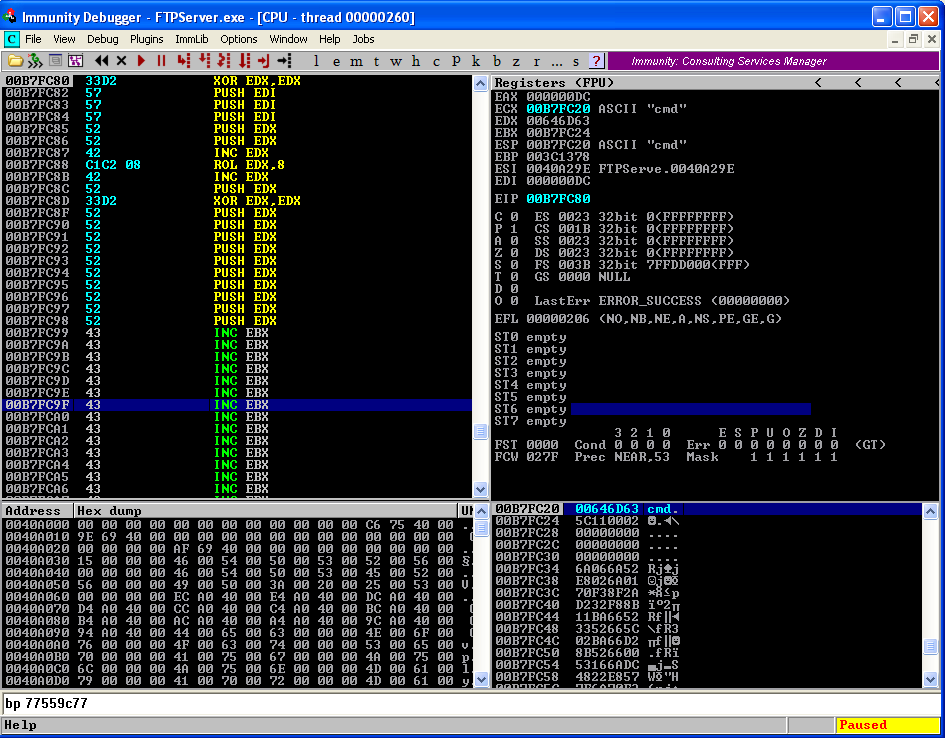Viewport: 945px width, 738px height.
Task: Show handles with the h button
Action: (416, 61)
